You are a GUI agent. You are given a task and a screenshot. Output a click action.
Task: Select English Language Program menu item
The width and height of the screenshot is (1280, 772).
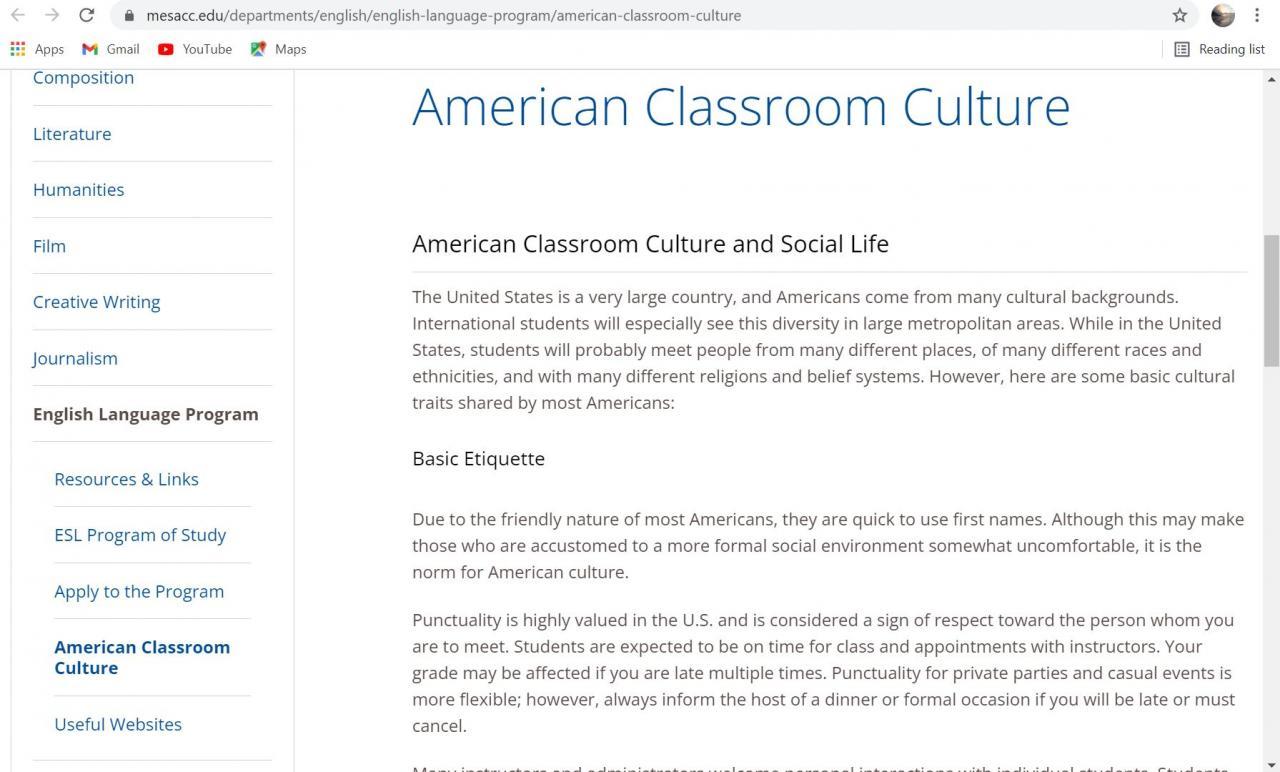pos(145,414)
